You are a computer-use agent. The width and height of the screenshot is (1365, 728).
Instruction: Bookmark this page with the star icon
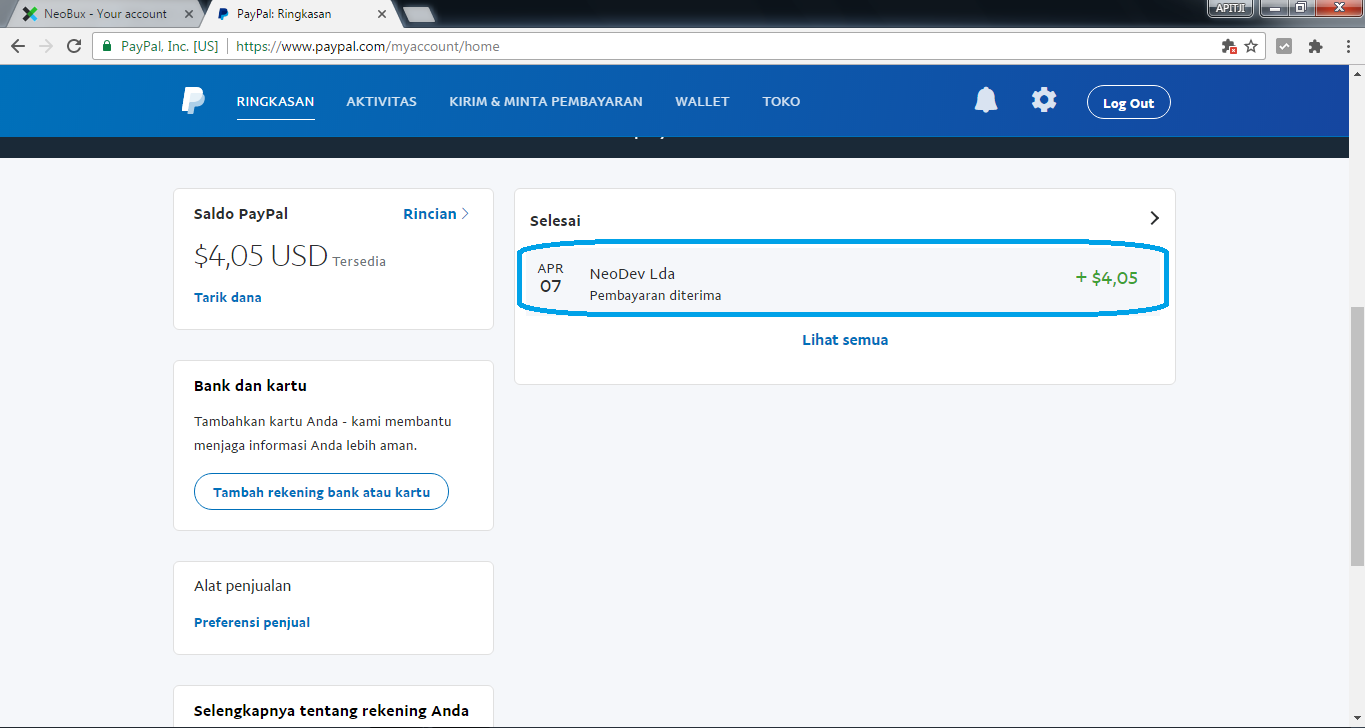pyautogui.click(x=1251, y=46)
